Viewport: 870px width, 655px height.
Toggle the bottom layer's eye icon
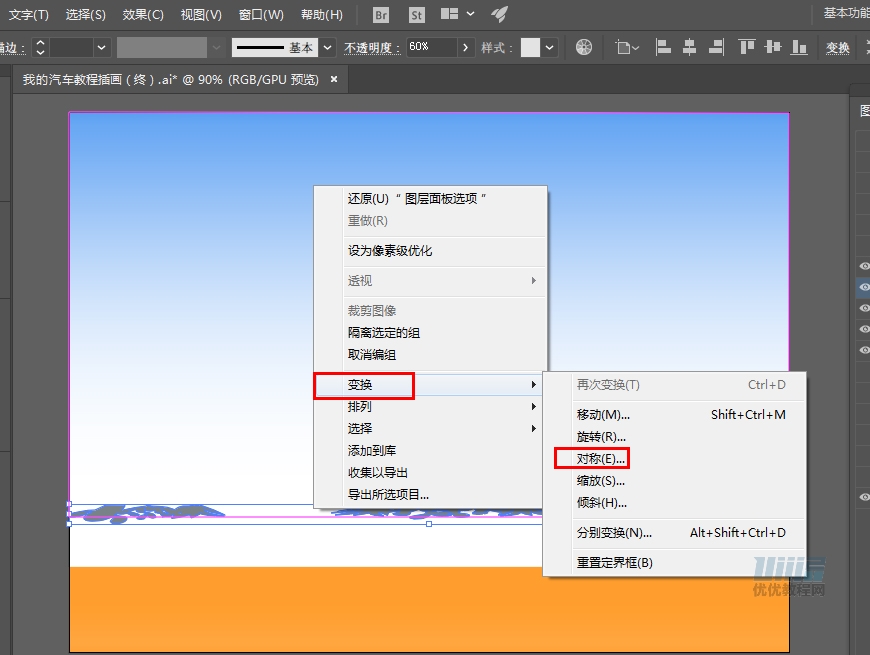pos(863,497)
